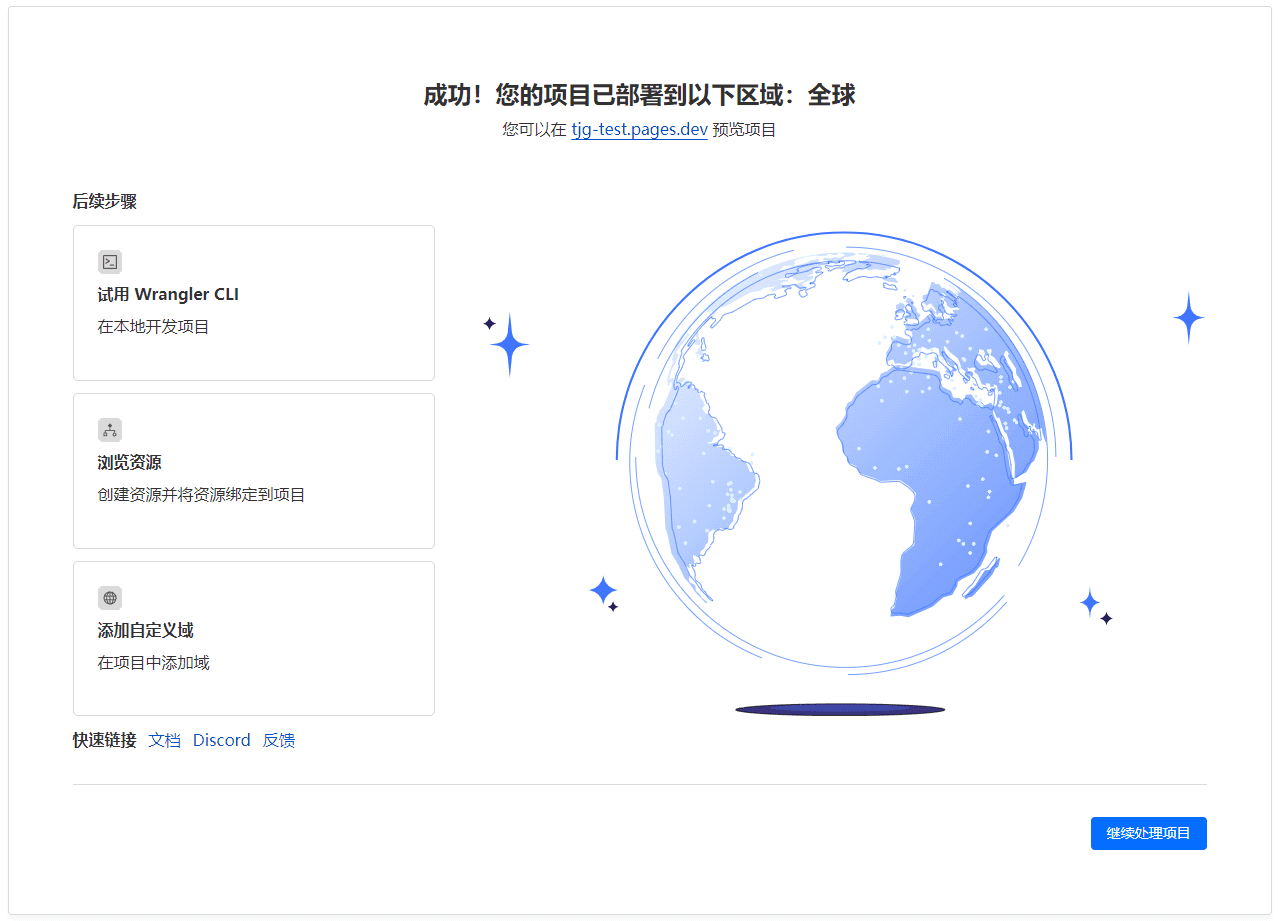Click the success heading about global deployment
Viewport: 1278px width, 921px height.
(x=639, y=95)
